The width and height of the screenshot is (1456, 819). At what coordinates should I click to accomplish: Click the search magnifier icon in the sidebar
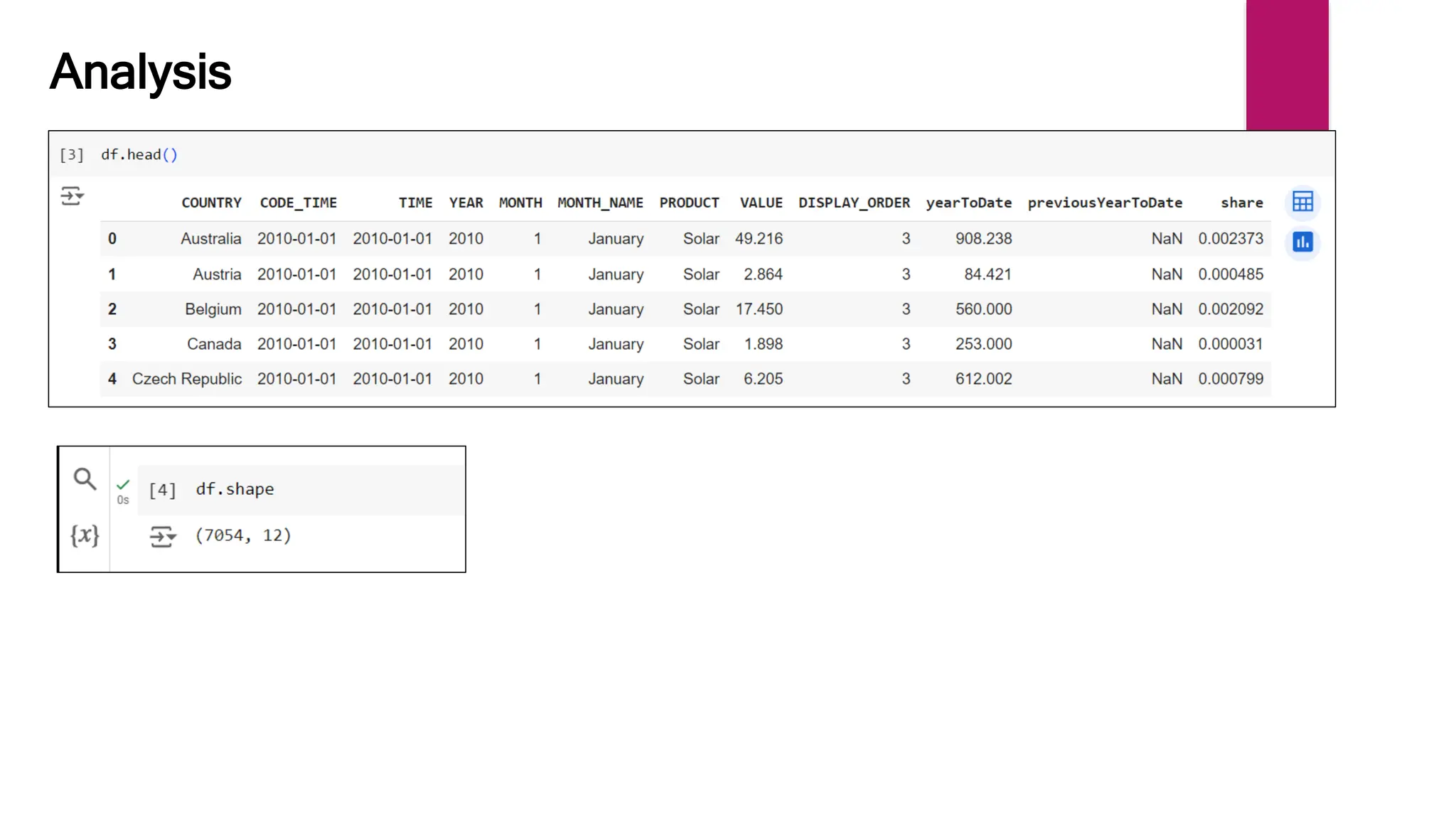[x=85, y=478]
